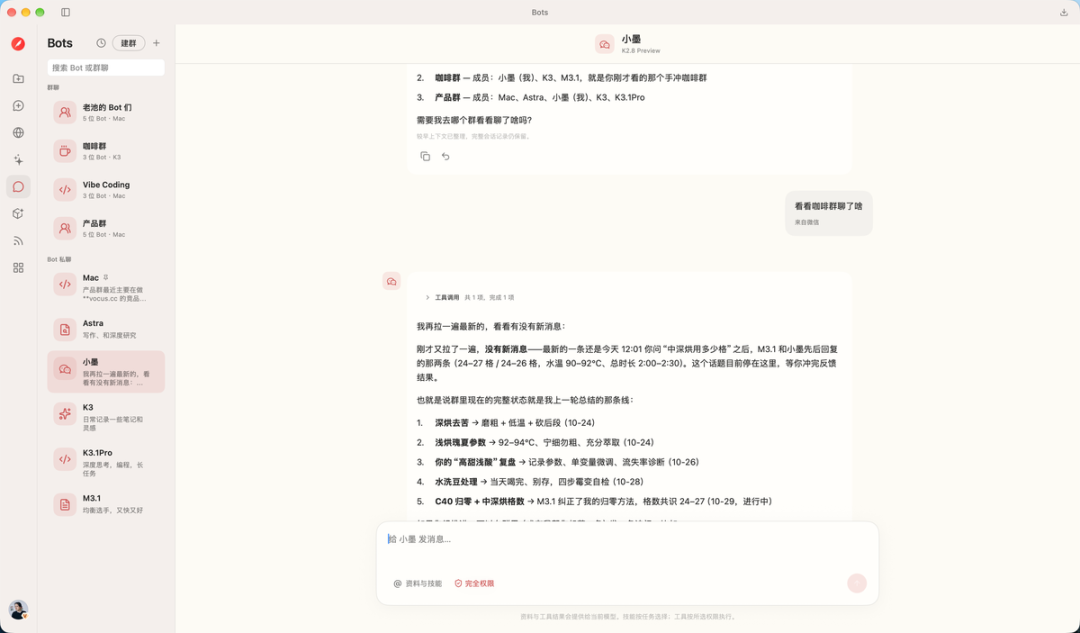Open the @ 资料与技能 picker

pos(417,583)
